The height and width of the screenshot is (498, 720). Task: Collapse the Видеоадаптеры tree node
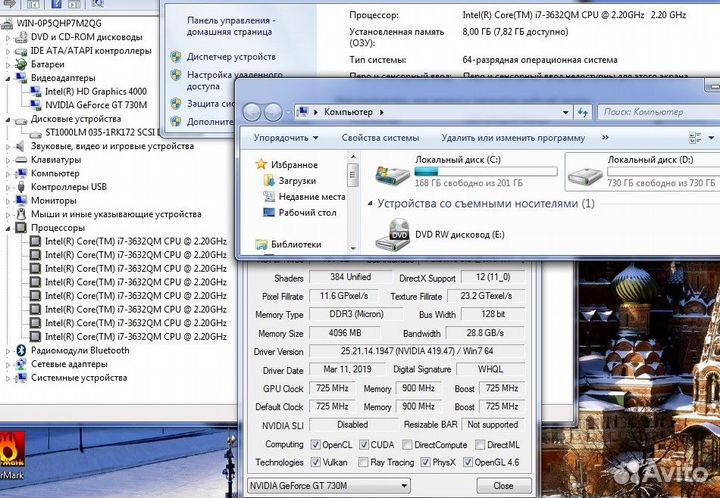point(8,78)
